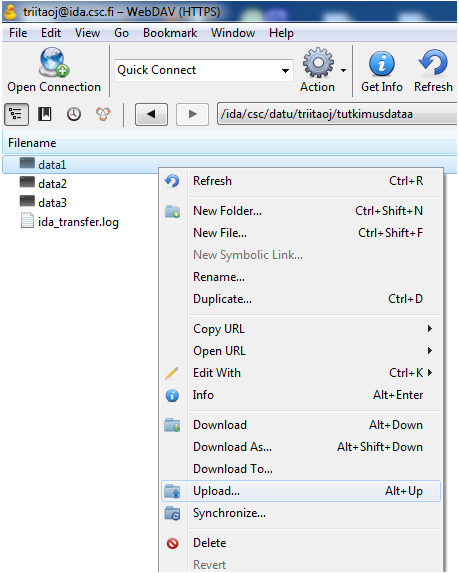Open the Bonjour view icon
This screenshot has width=459, height=573.
[x=103, y=114]
